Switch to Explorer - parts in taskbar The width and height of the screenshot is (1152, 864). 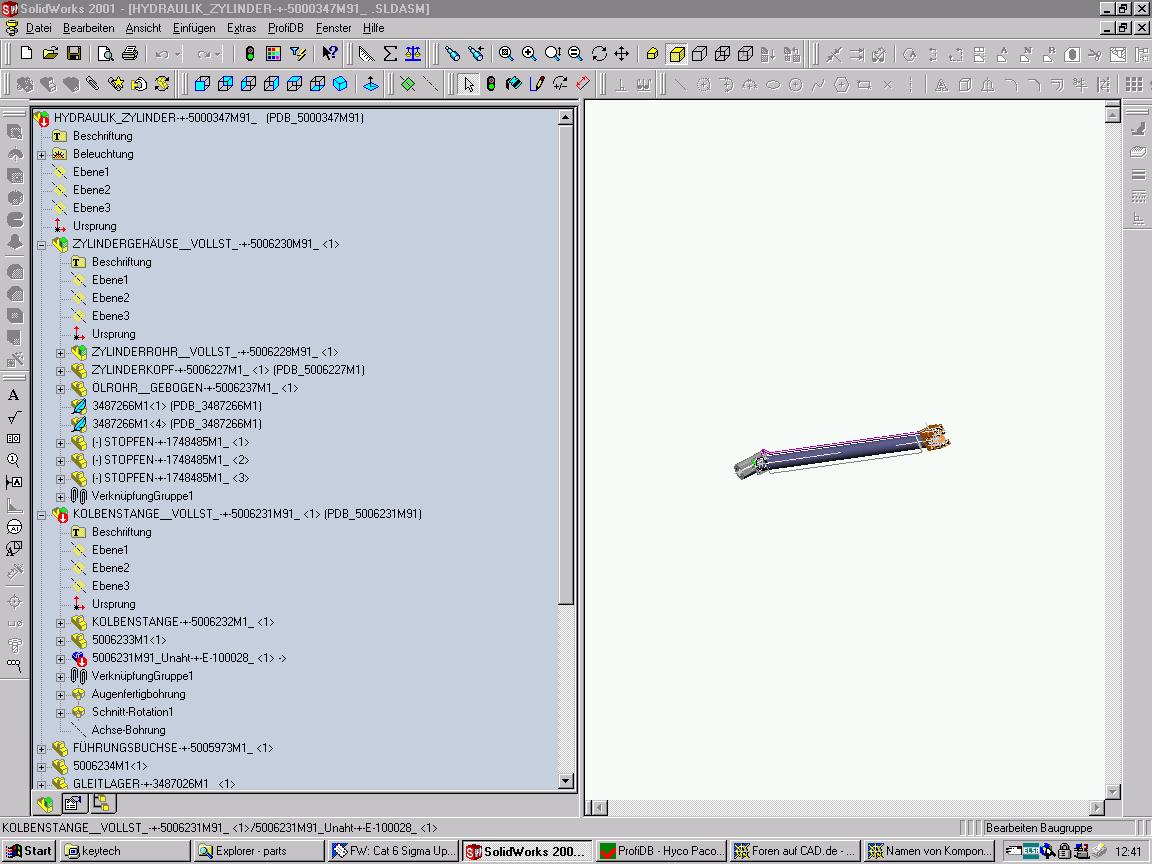(x=257, y=851)
